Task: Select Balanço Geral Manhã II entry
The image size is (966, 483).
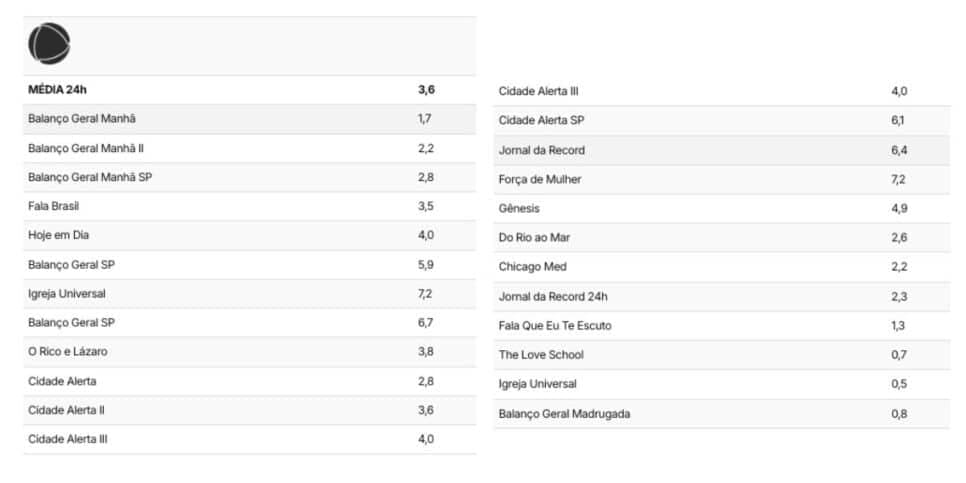Action: point(250,148)
